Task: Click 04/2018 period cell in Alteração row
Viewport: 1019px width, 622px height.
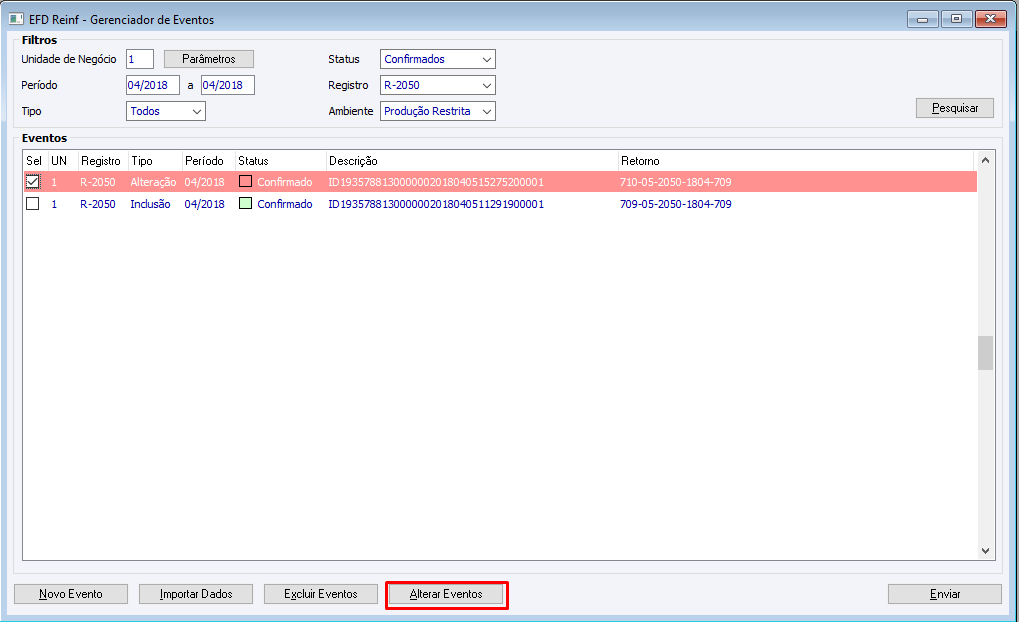Action: 205,182
